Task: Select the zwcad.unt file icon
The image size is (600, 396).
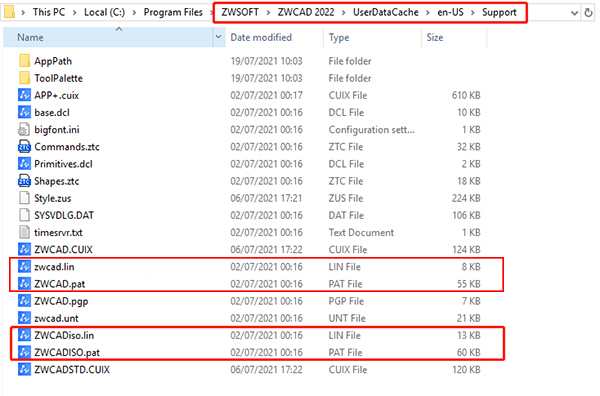Action: pyautogui.click(x=24, y=318)
